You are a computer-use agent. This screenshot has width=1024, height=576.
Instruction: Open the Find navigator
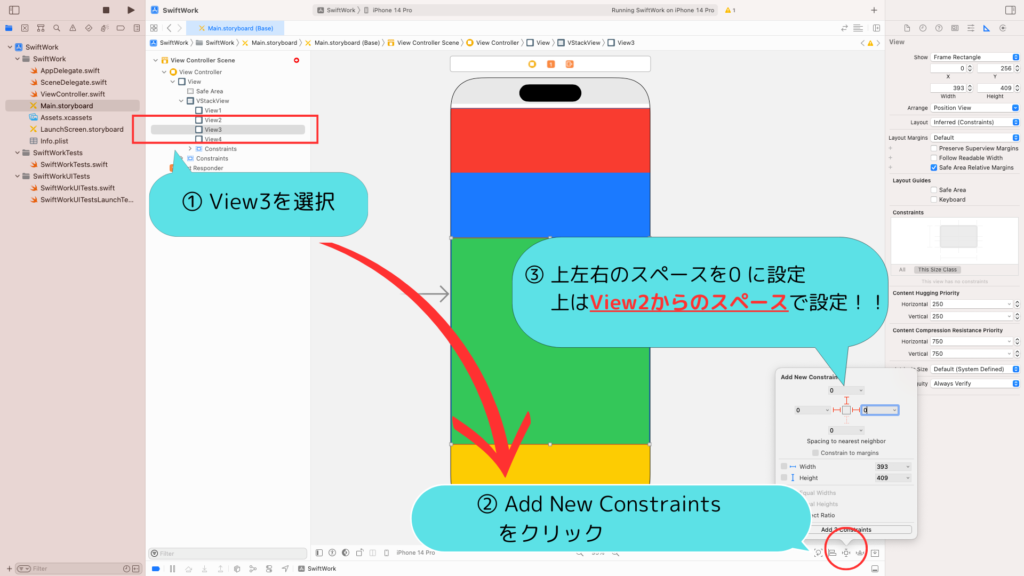pyautogui.click(x=57, y=28)
